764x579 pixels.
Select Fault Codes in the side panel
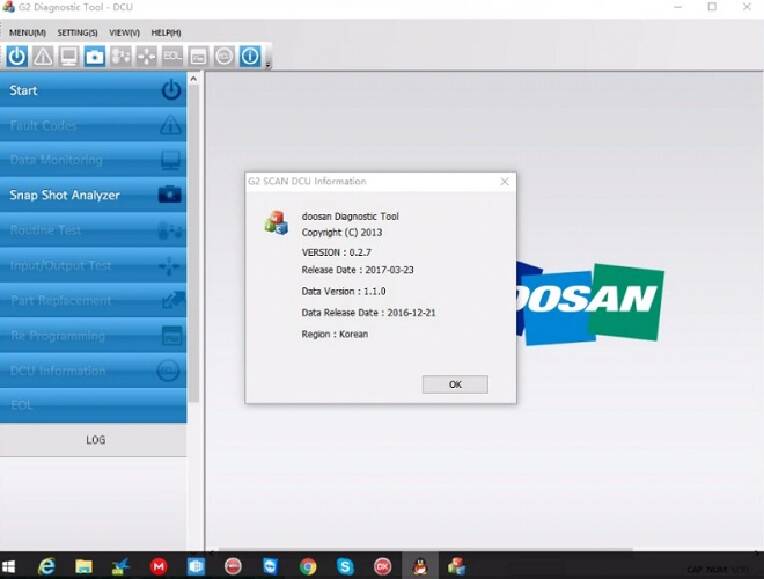[93, 125]
